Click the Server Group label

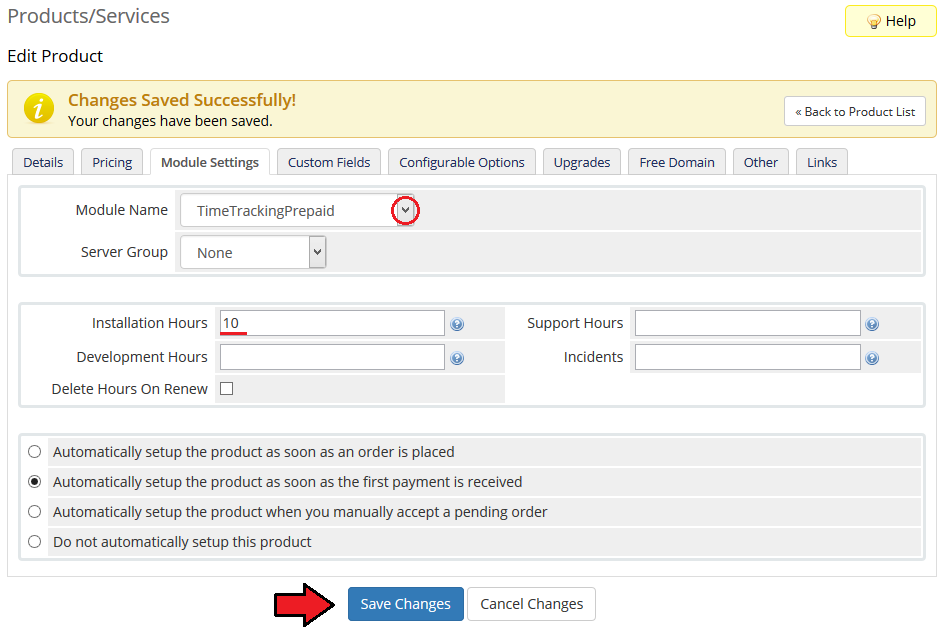(x=124, y=252)
